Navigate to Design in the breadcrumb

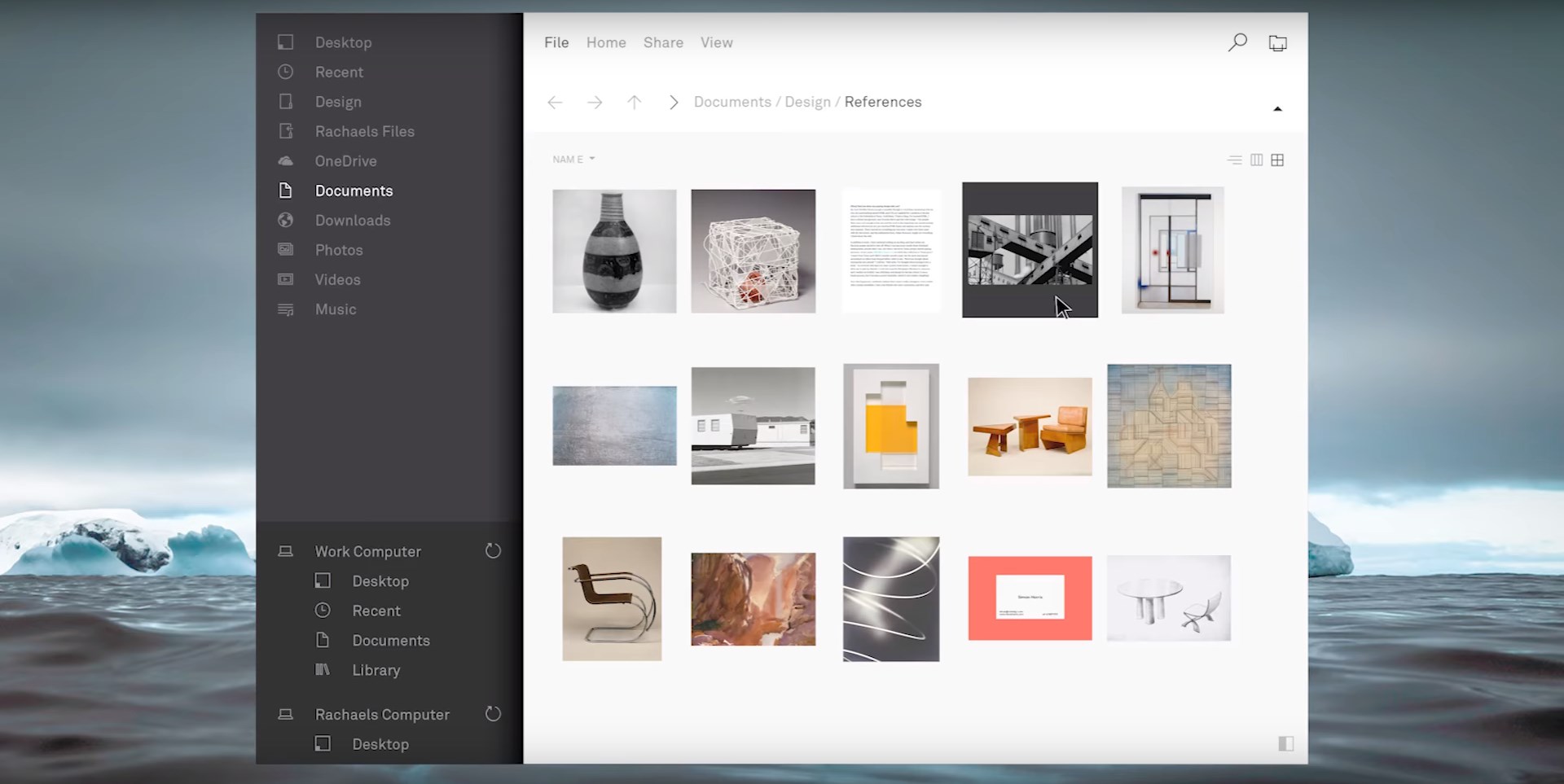click(x=807, y=102)
